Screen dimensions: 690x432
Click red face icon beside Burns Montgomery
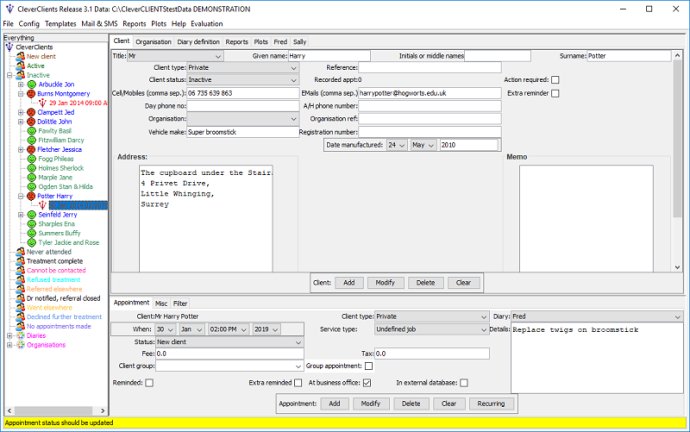pyautogui.click(x=31, y=94)
